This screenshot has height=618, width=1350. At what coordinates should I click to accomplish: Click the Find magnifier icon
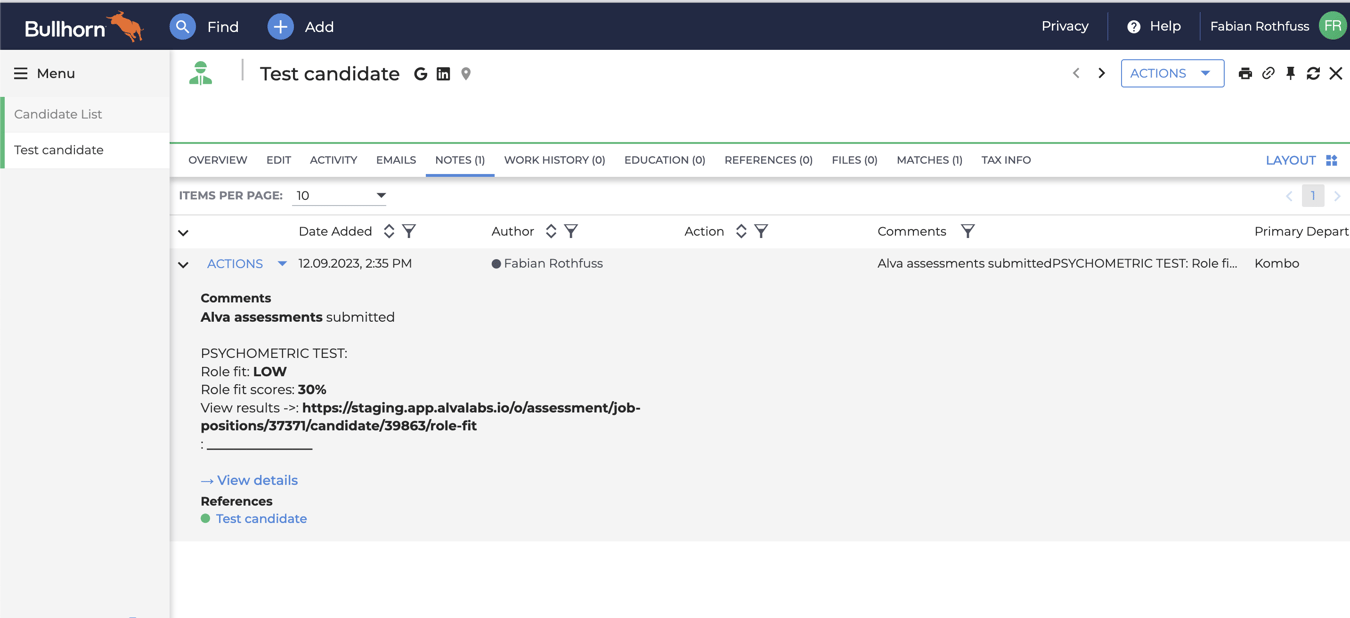(182, 27)
